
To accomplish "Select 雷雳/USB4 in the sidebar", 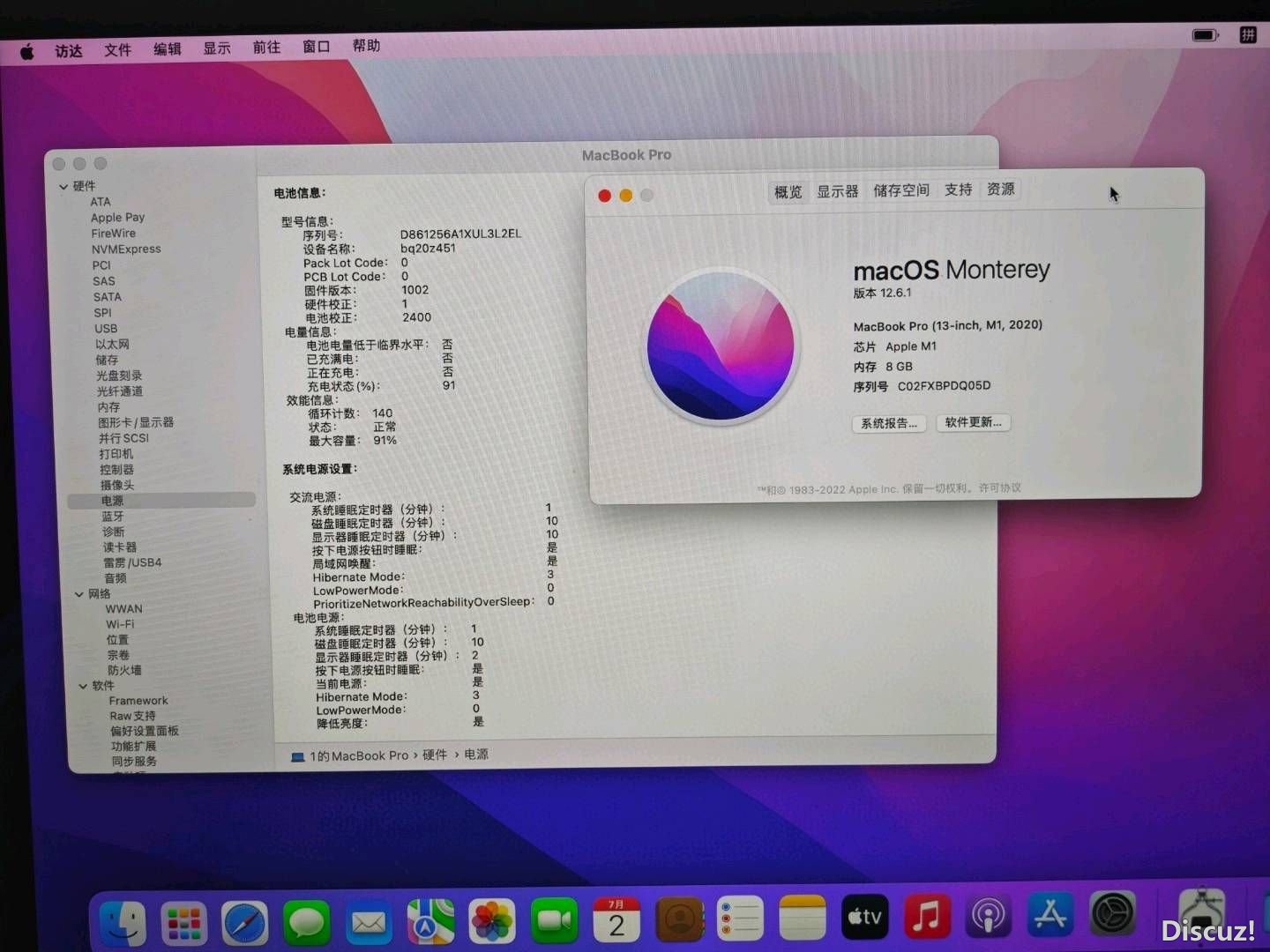I will tap(132, 563).
